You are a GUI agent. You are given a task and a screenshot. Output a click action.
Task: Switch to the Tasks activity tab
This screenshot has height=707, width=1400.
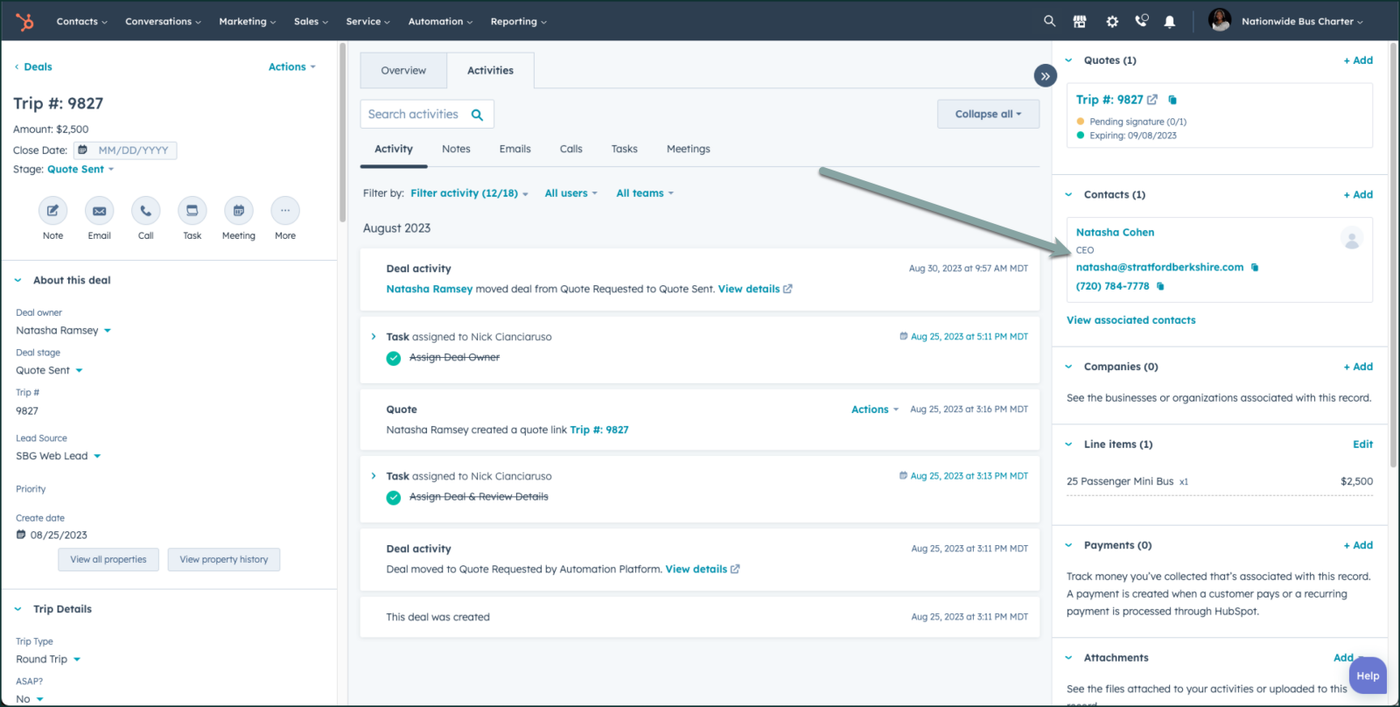(x=624, y=149)
